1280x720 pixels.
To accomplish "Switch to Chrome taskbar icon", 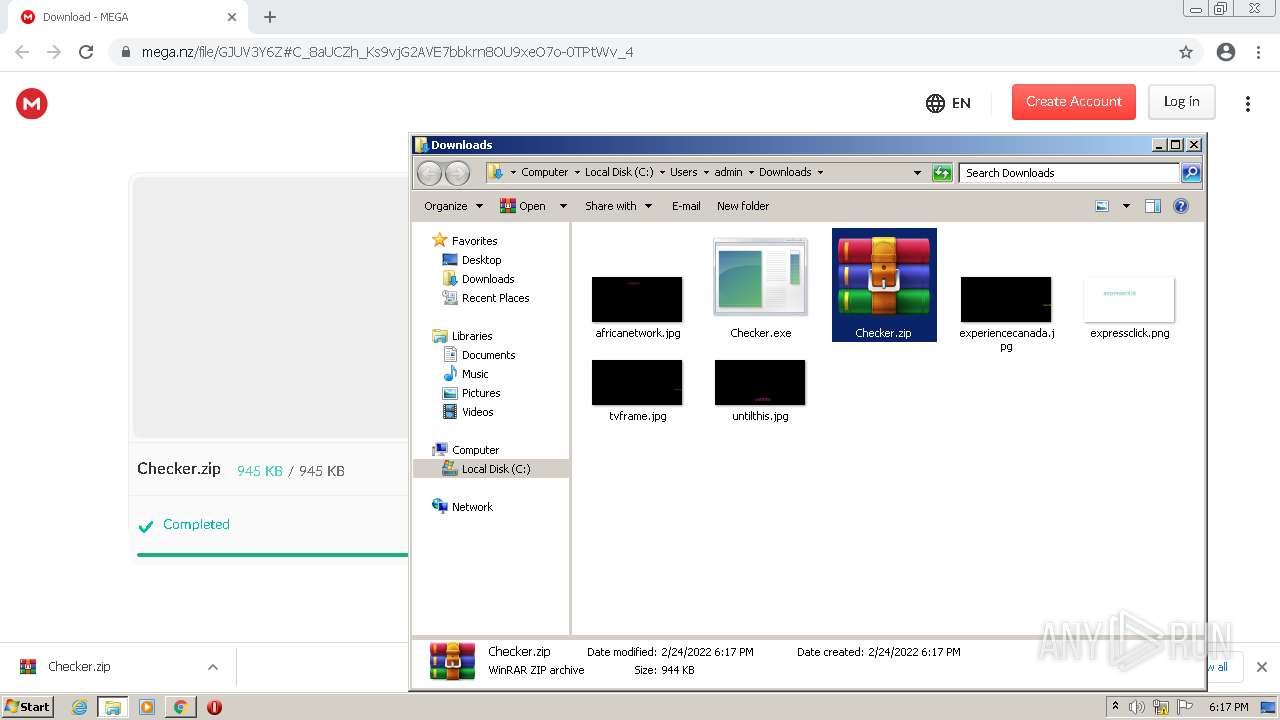I will coord(180,707).
